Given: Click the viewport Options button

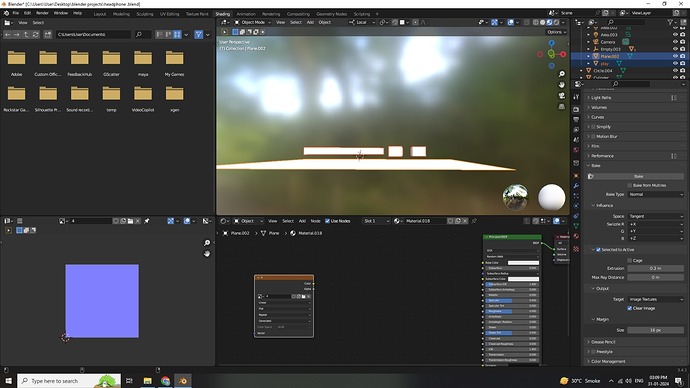Looking at the screenshot, I should click(556, 32).
